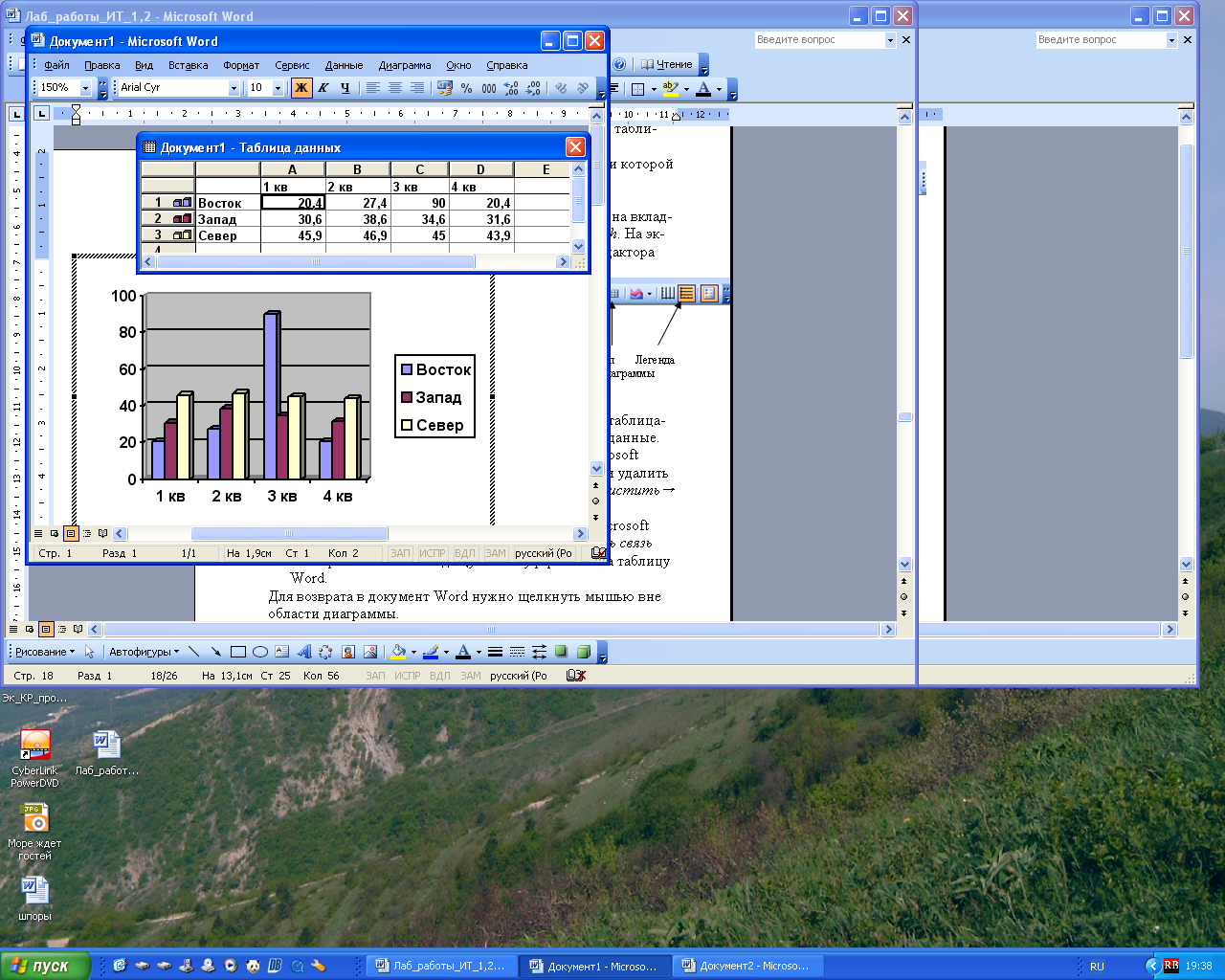The height and width of the screenshot is (980, 1225).
Task: Apply comma number style icon
Action: [489, 88]
